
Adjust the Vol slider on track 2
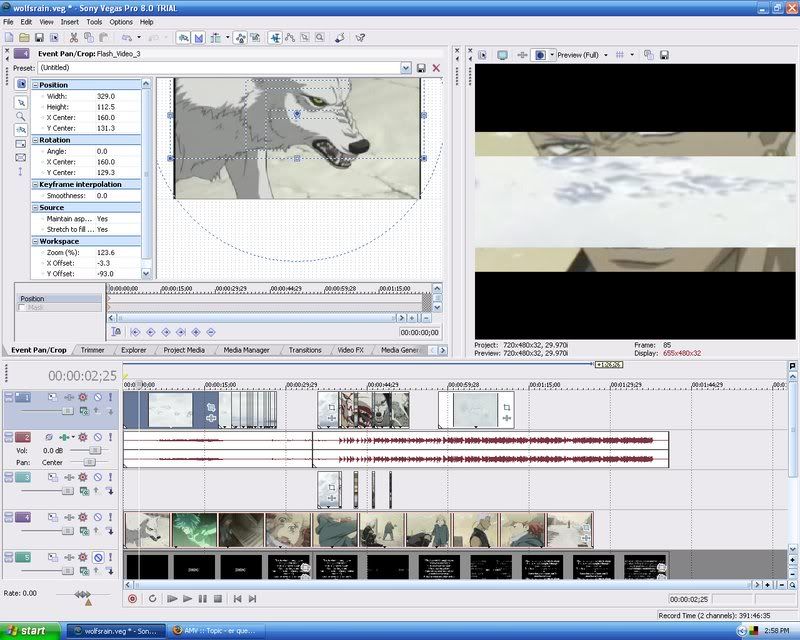point(94,450)
